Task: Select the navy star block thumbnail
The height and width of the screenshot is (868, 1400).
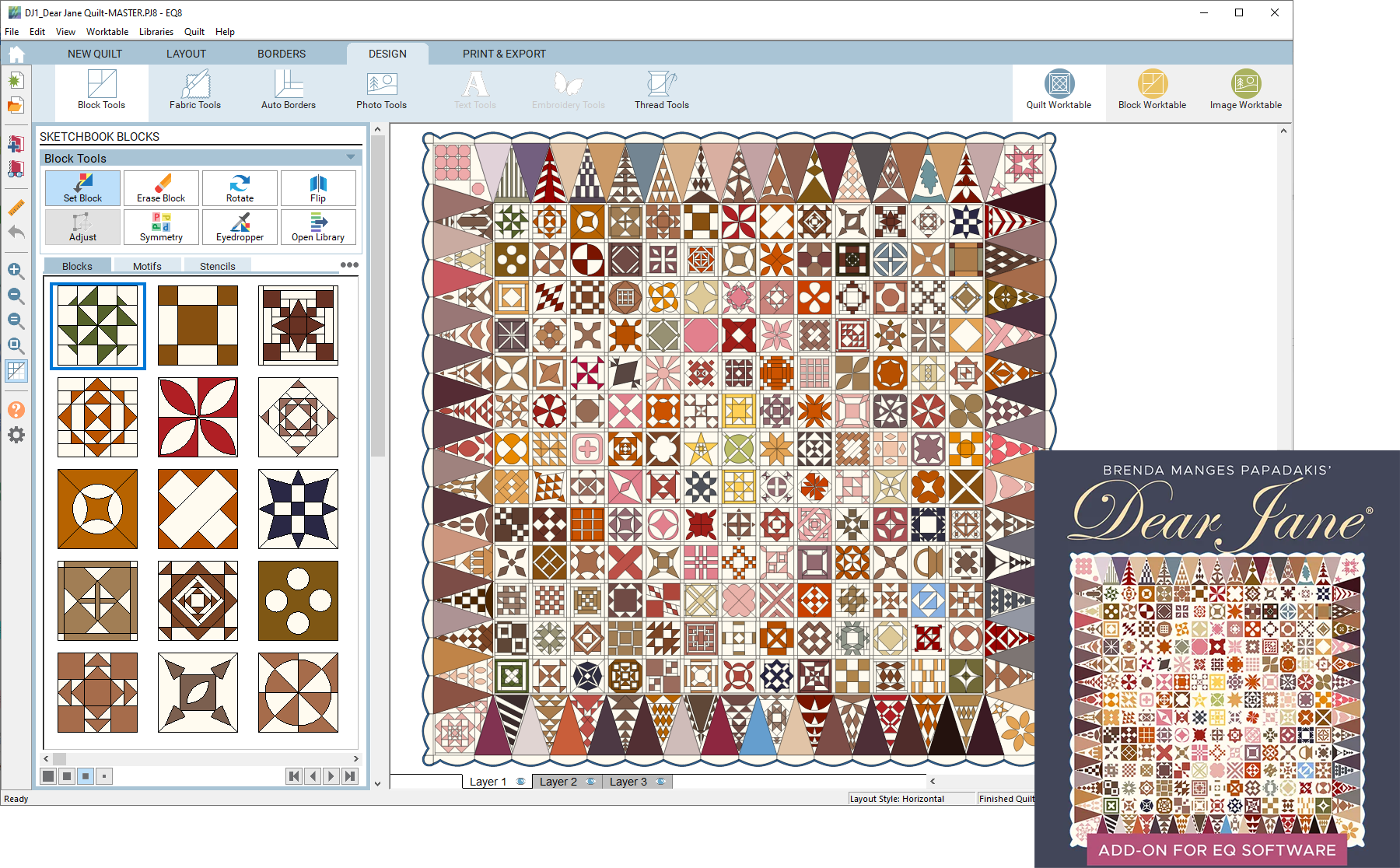Action: pyautogui.click(x=298, y=509)
